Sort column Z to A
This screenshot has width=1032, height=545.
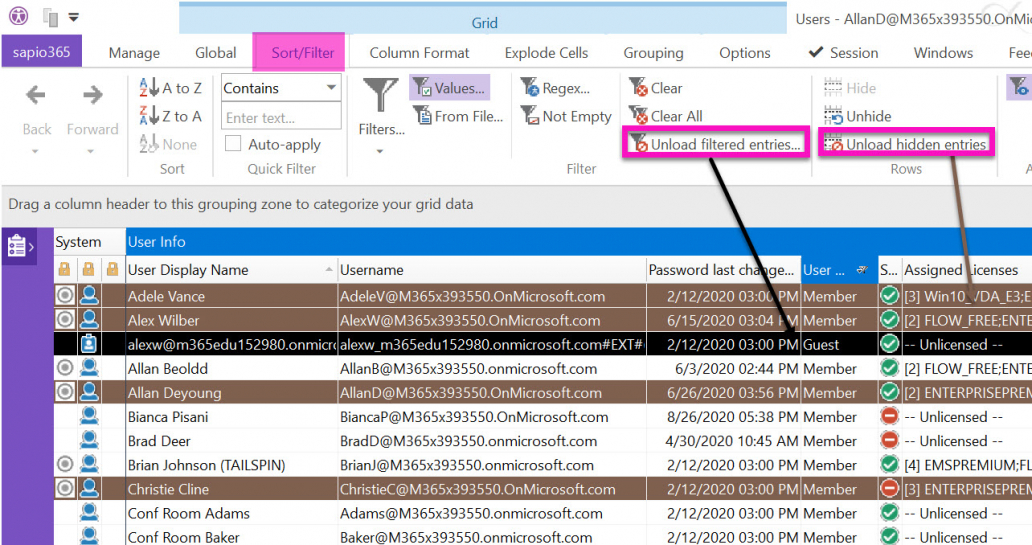click(170, 116)
